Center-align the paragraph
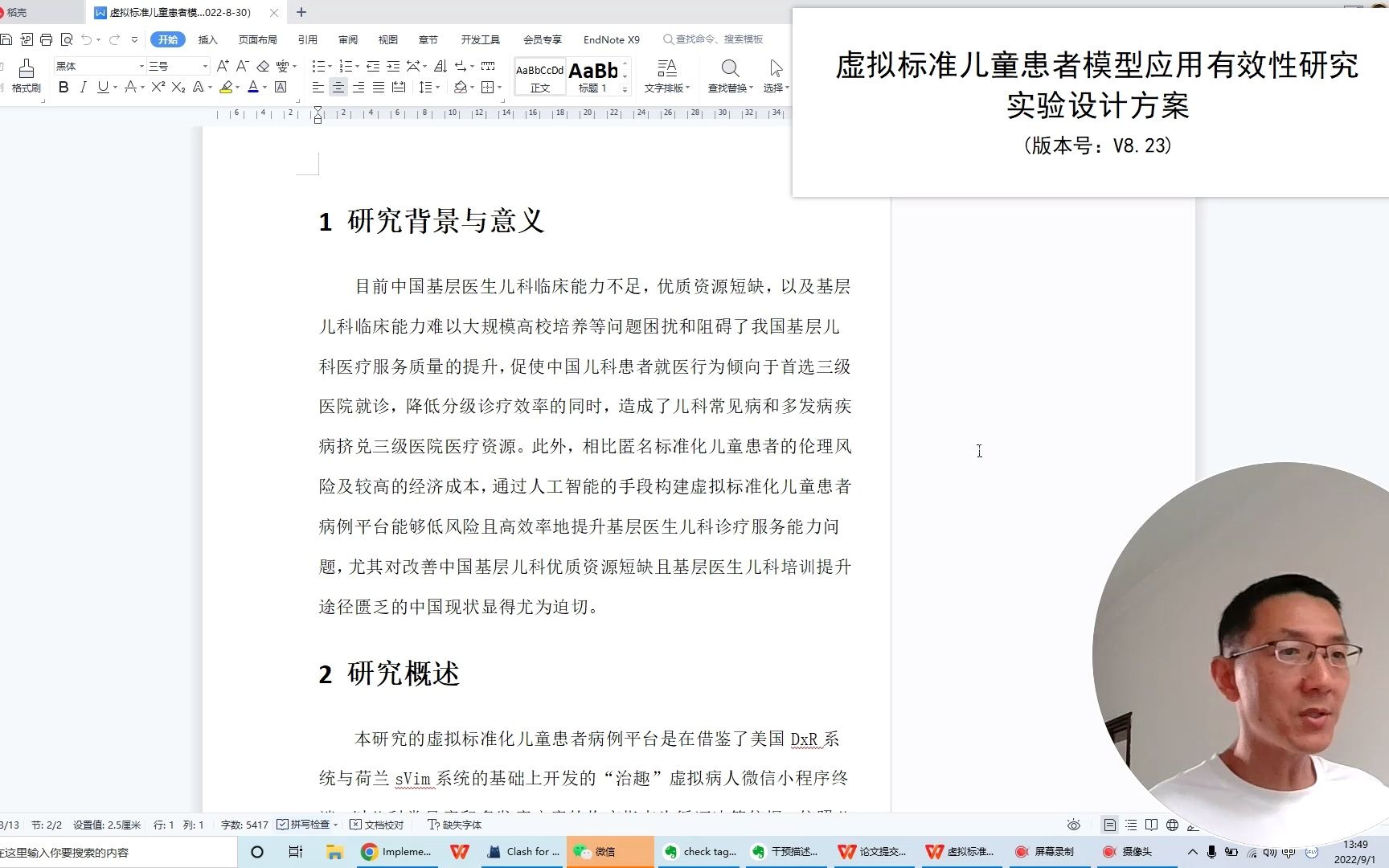1389x868 pixels. (338, 87)
